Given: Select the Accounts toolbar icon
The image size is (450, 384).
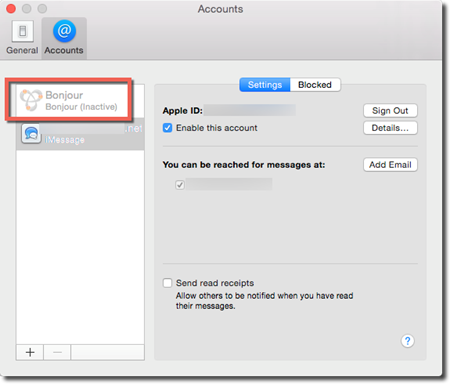Looking at the screenshot, I should 64,38.
